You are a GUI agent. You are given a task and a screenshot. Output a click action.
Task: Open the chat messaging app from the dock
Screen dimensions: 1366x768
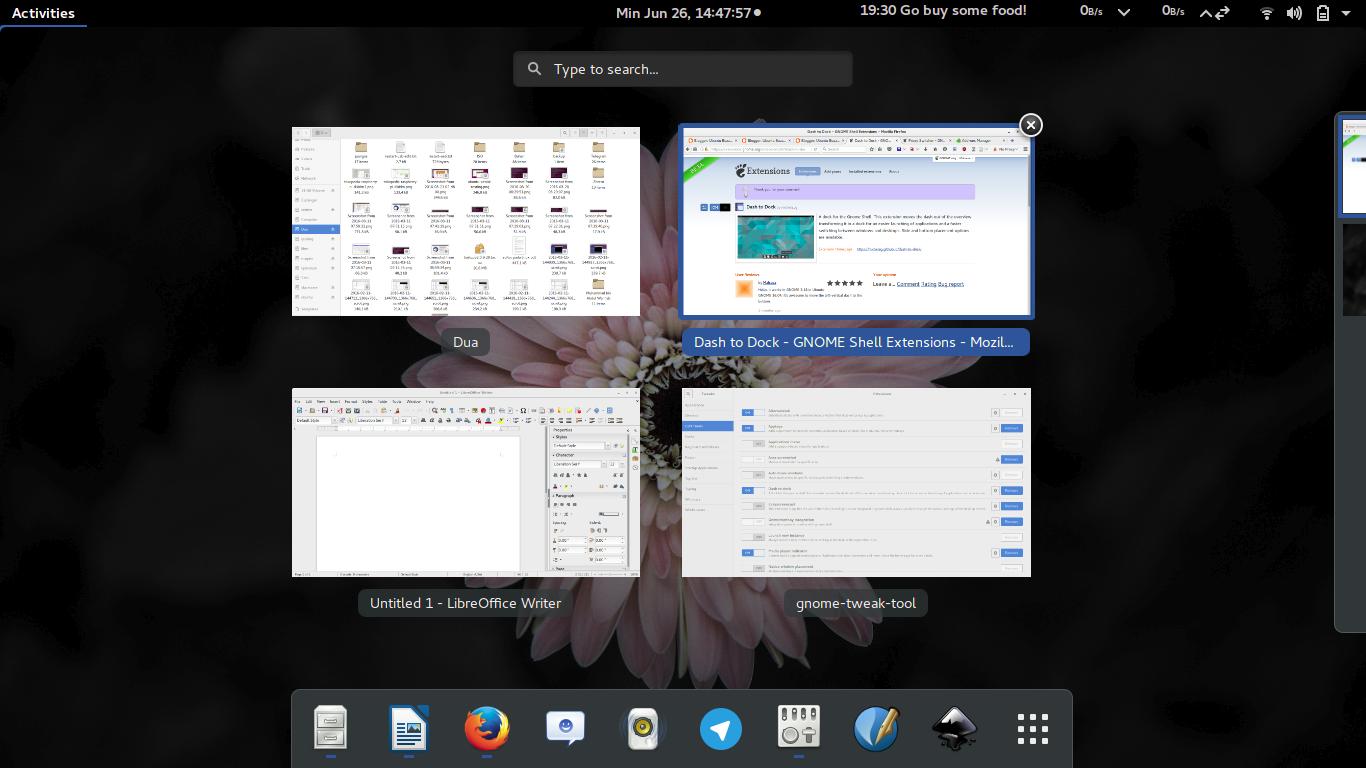[565, 729]
